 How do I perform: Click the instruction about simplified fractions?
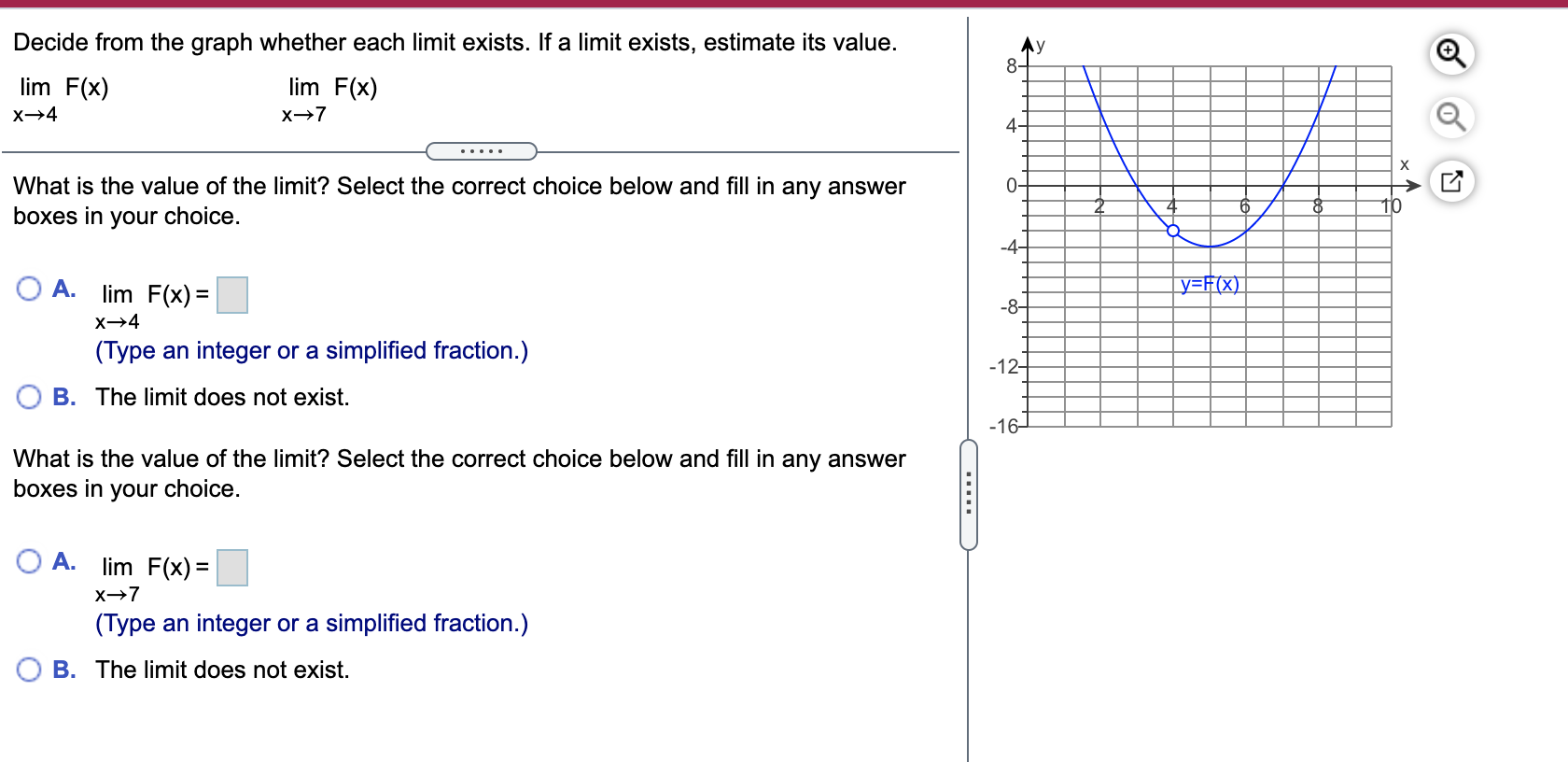[310, 350]
